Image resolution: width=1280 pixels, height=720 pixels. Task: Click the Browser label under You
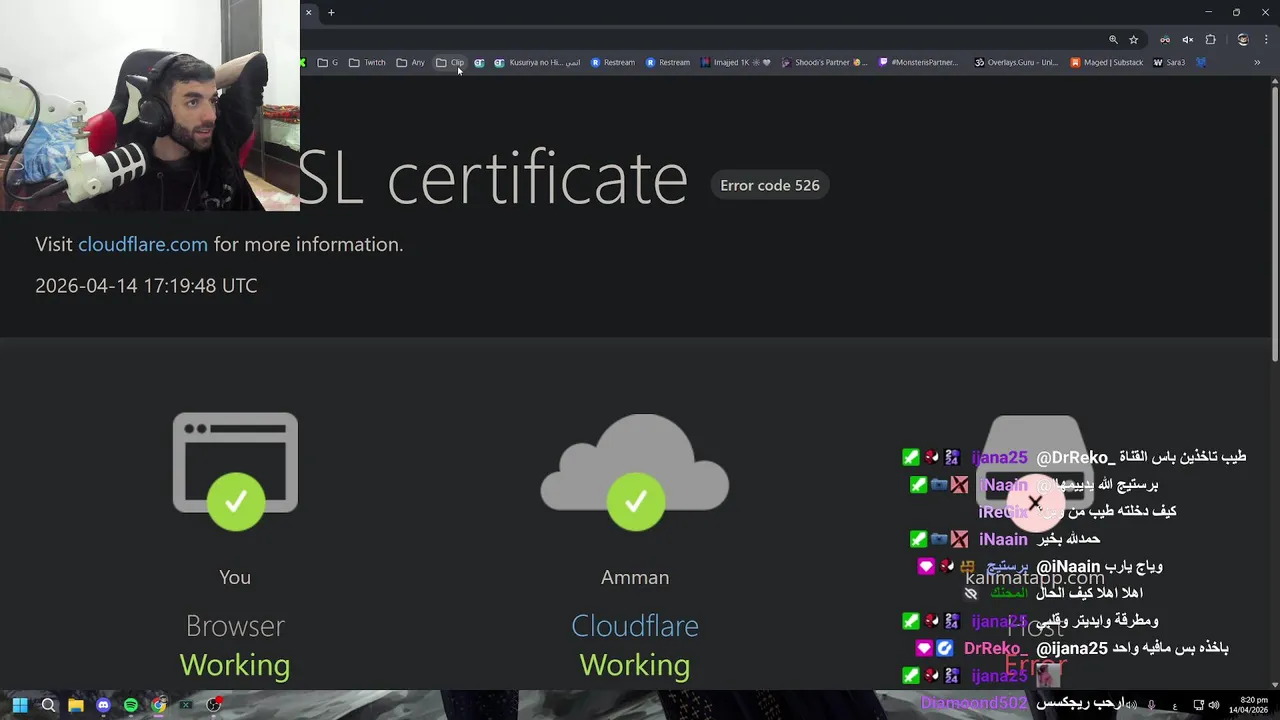235,626
